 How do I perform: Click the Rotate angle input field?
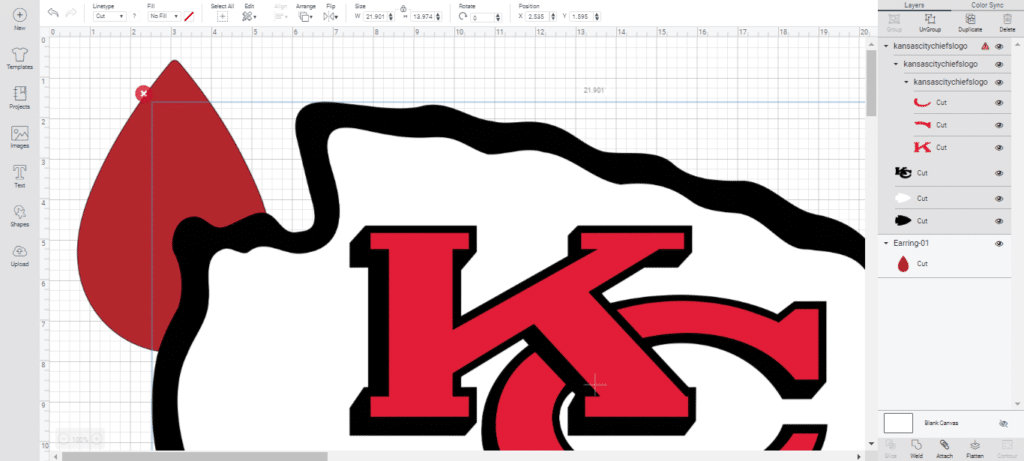pos(484,17)
